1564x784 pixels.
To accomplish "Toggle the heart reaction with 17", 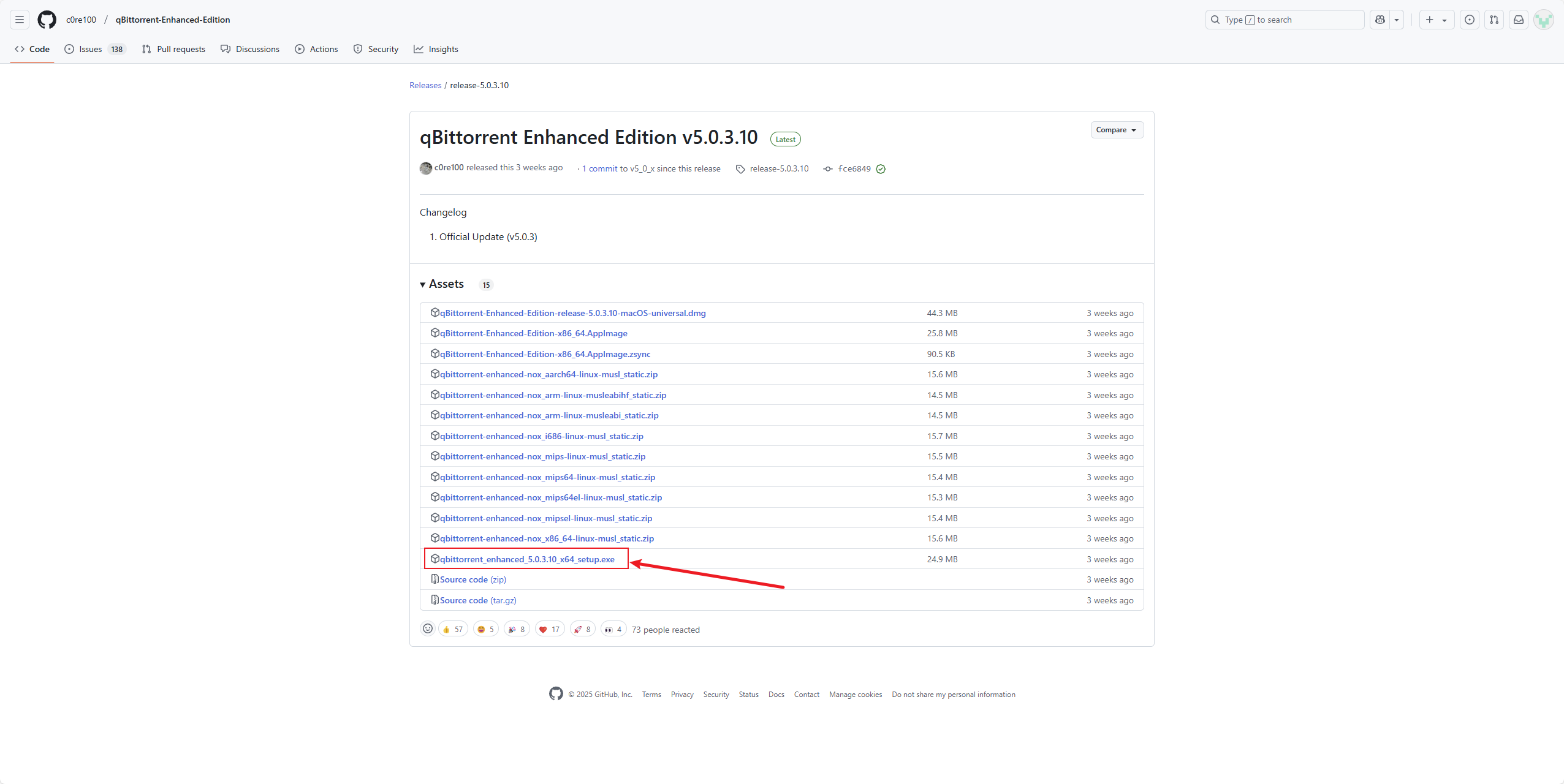I will (549, 629).
